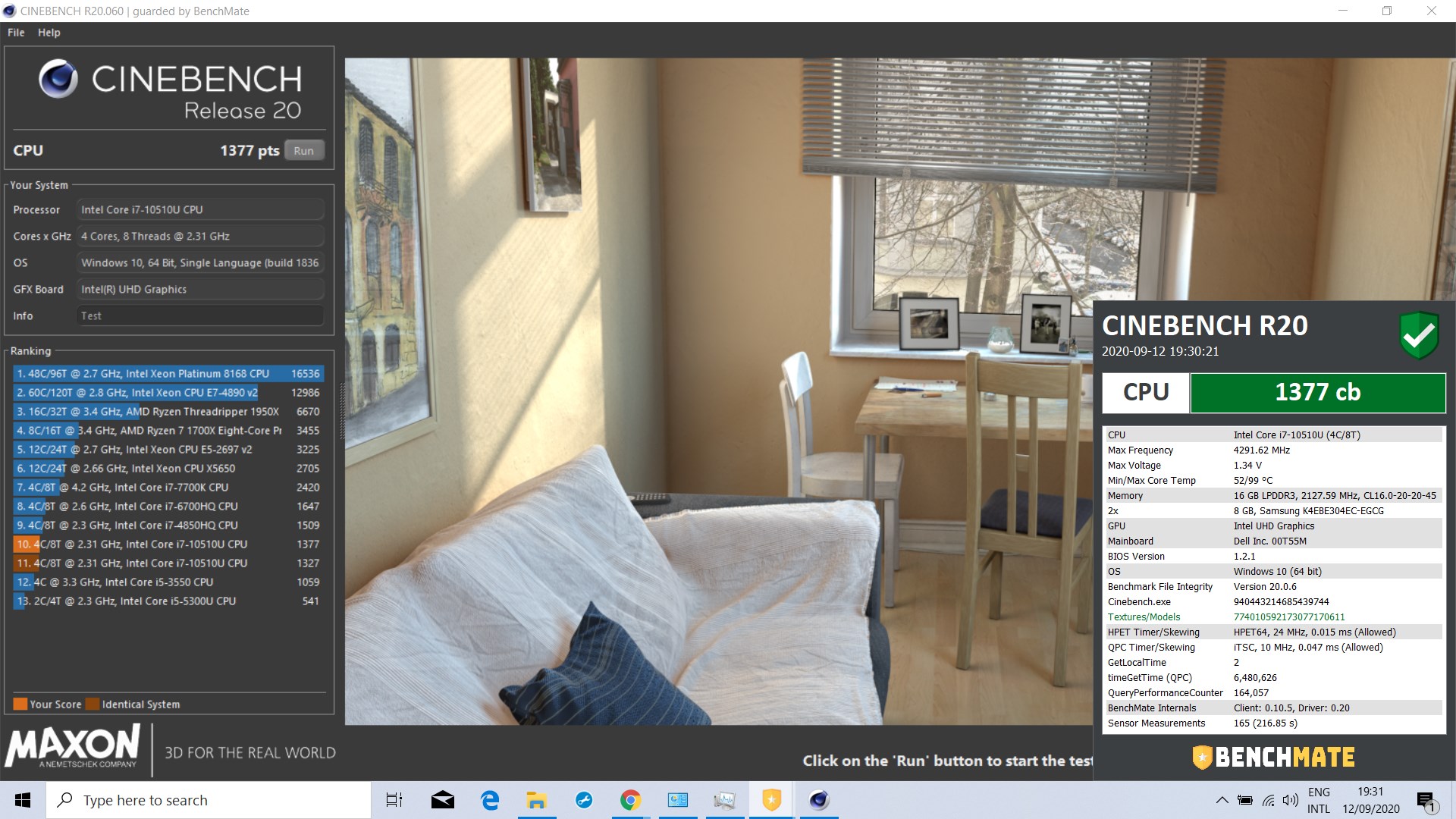
Task: Click the Textures/Models green hash entry
Action: coord(1288,617)
